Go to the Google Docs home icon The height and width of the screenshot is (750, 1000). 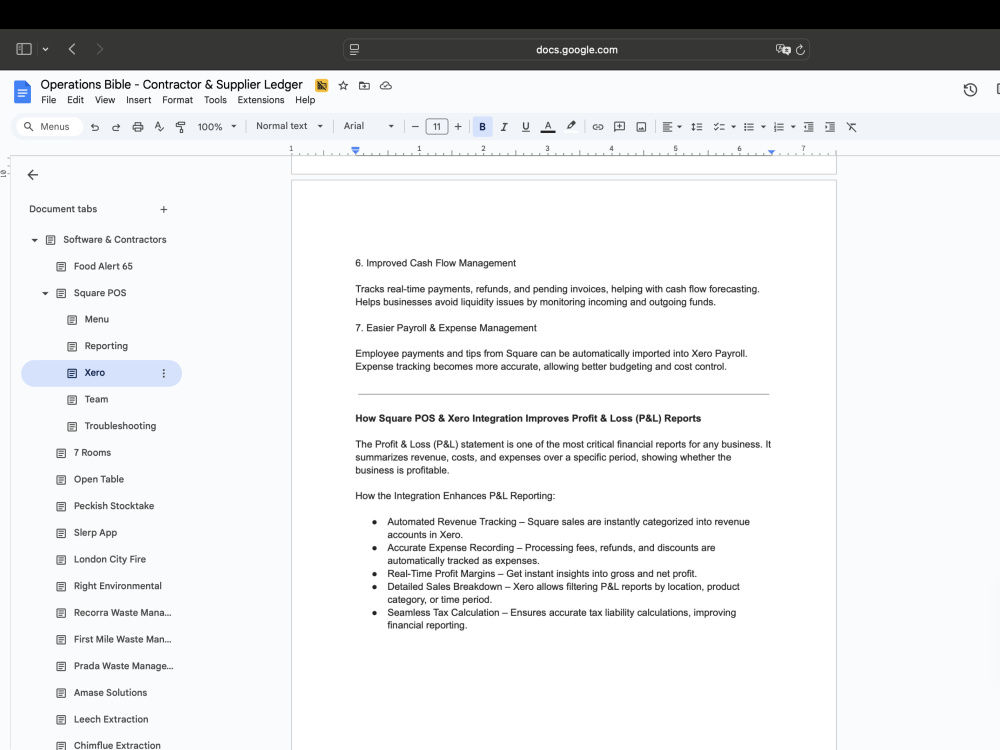22,91
